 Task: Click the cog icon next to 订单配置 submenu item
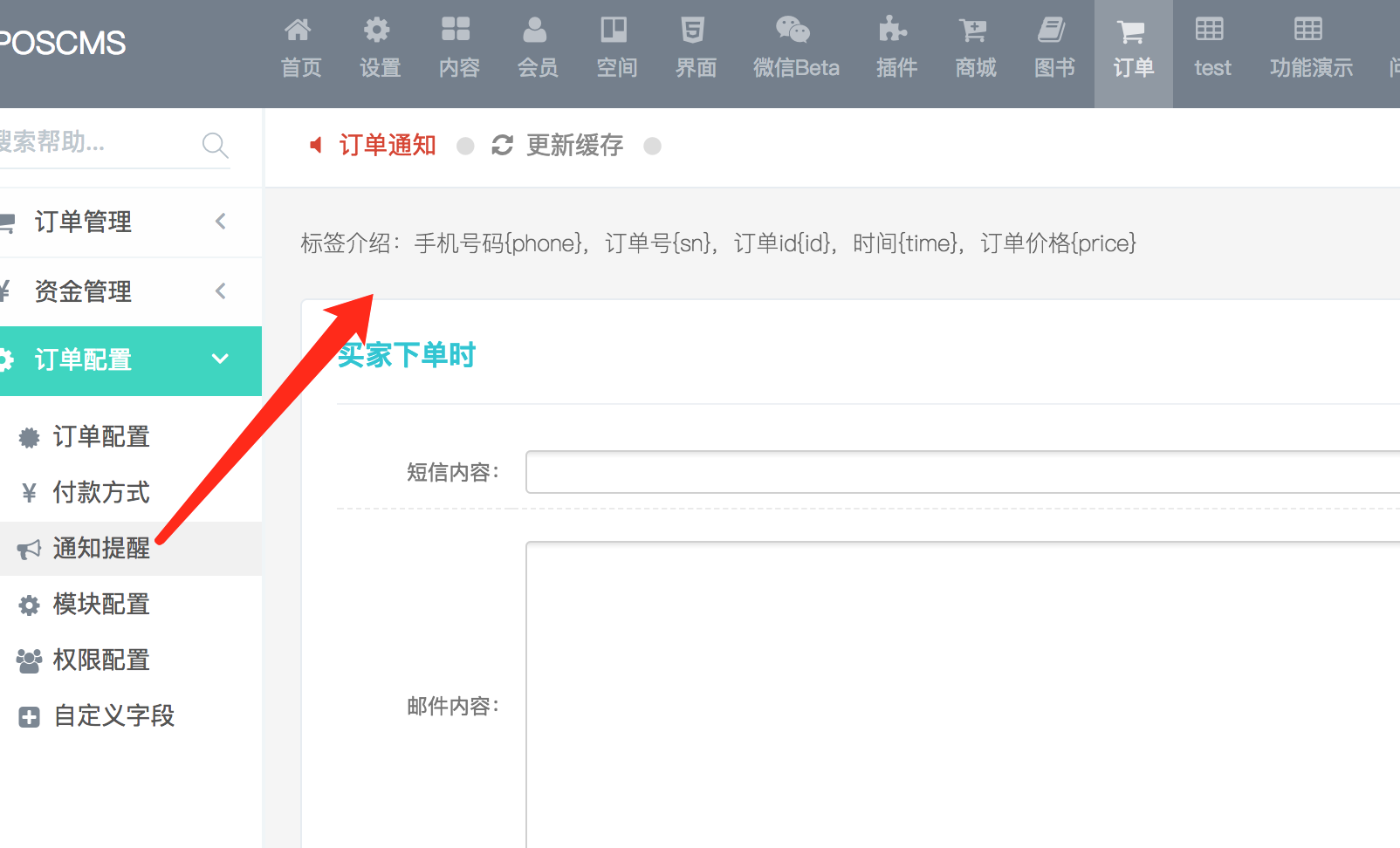(x=30, y=437)
